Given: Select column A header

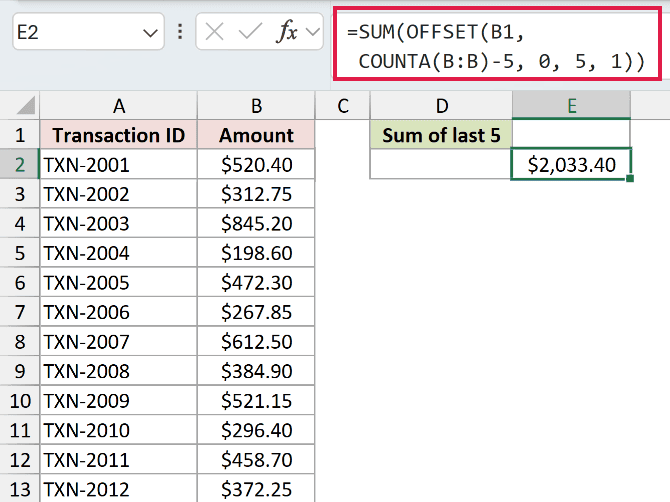Looking at the screenshot, I should coord(118,106).
